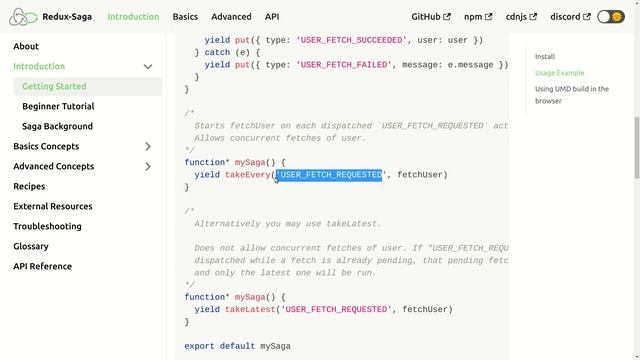Open the discord external link
The height and width of the screenshot is (360, 640).
[570, 17]
